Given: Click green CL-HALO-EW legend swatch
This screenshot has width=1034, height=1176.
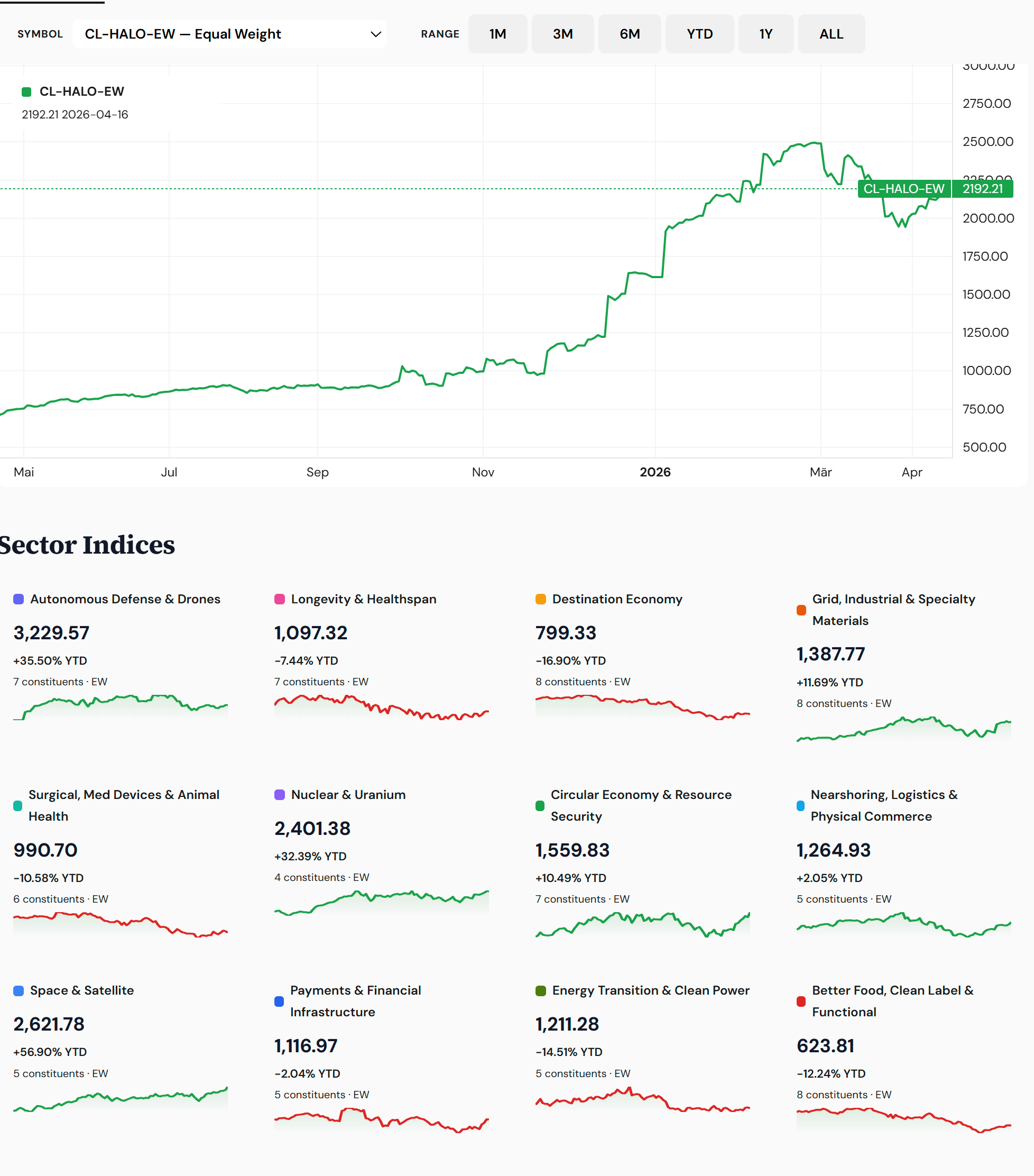Looking at the screenshot, I should tap(26, 91).
